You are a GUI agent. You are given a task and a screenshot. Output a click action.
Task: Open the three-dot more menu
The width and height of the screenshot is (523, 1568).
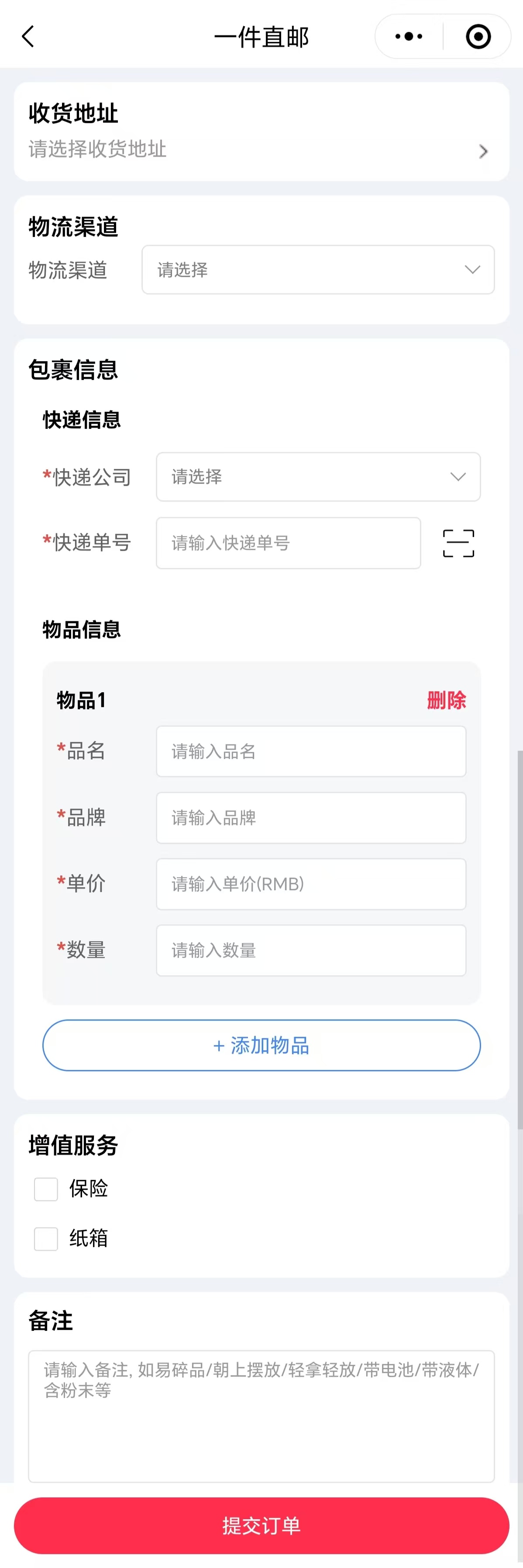click(409, 37)
